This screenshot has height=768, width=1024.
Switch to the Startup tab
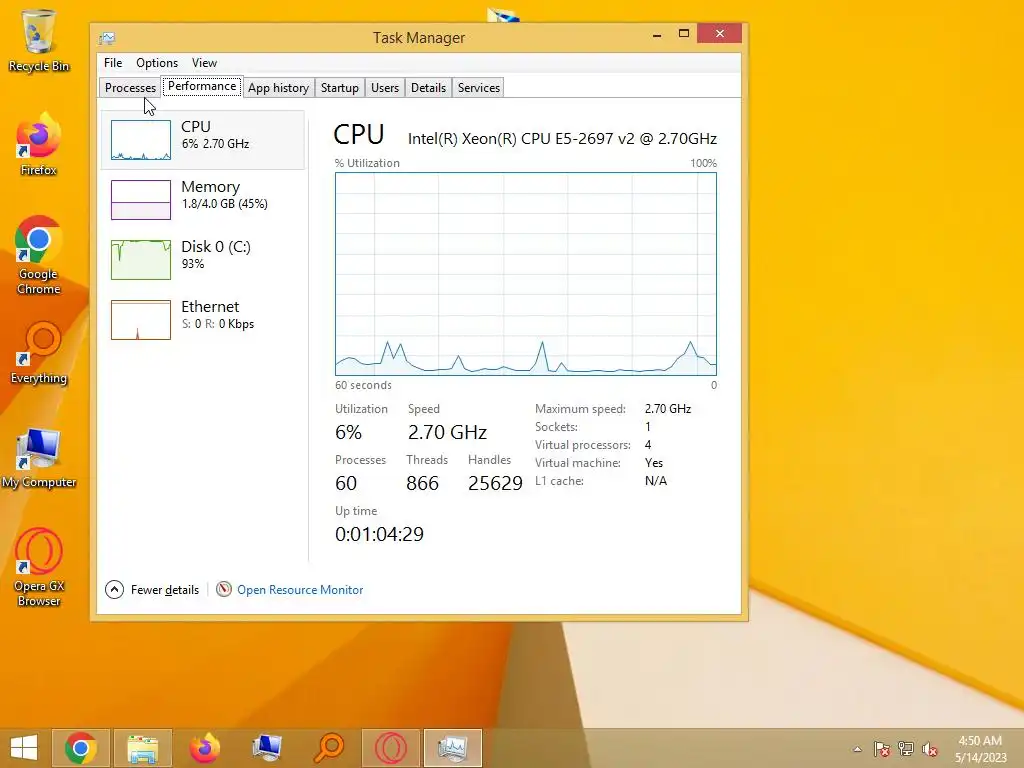pos(340,88)
